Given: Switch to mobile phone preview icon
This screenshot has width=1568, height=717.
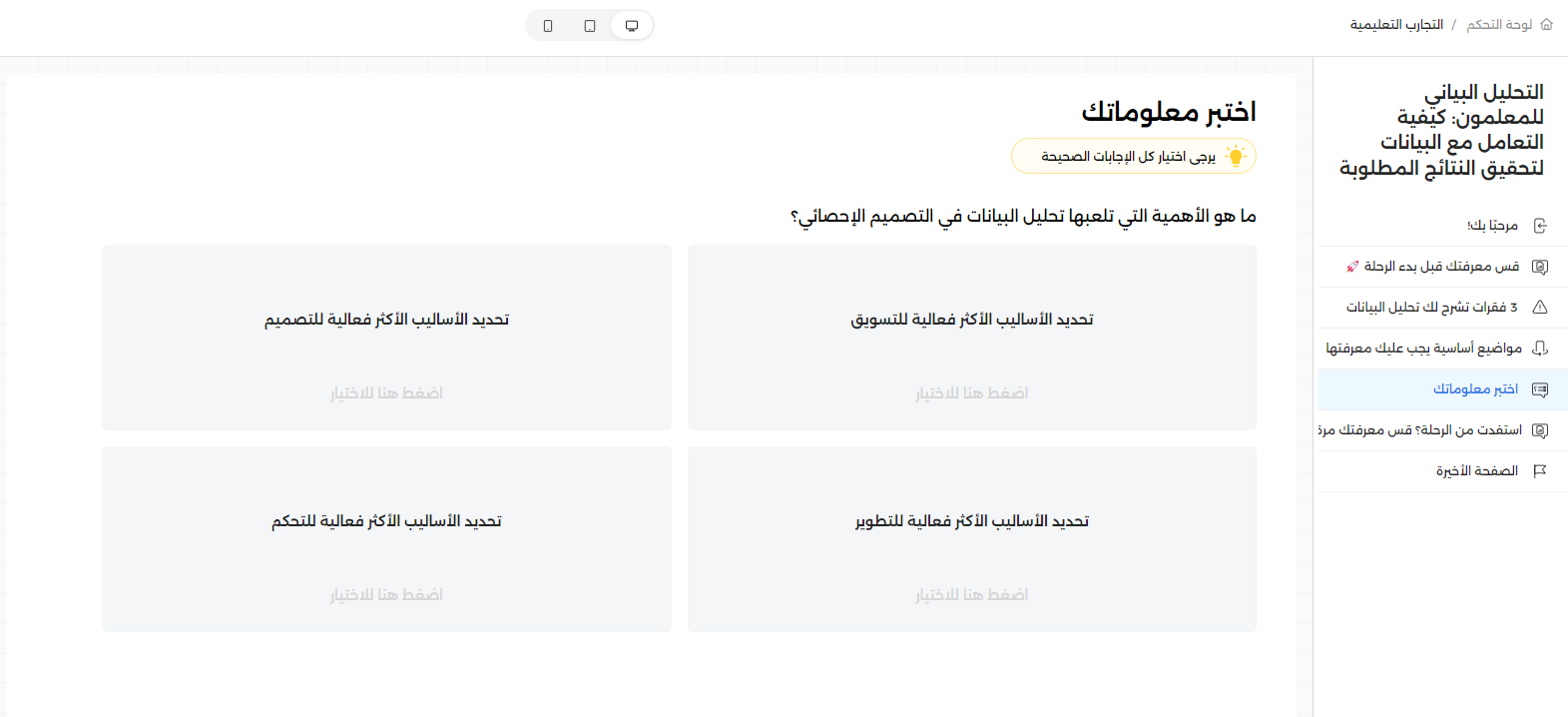Looking at the screenshot, I should (548, 26).
